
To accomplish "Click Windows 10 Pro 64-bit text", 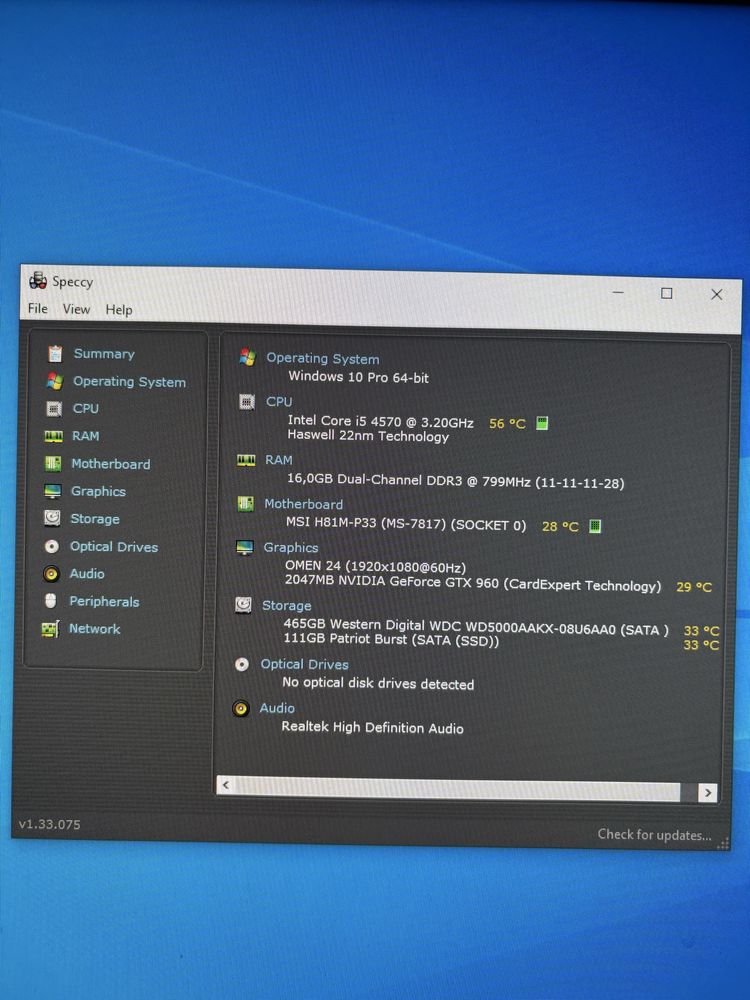I will (358, 376).
